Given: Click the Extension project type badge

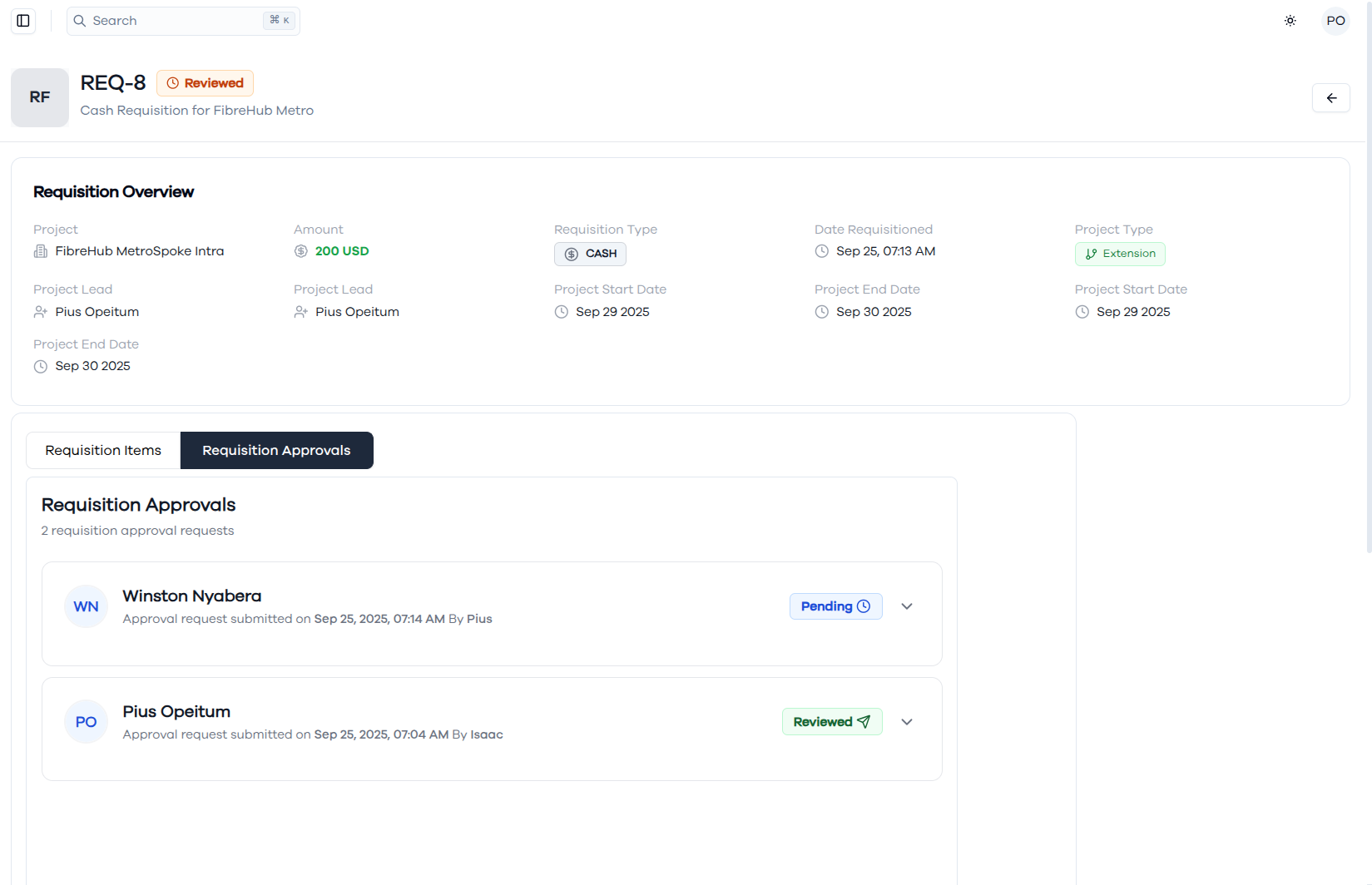Looking at the screenshot, I should 1120,254.
